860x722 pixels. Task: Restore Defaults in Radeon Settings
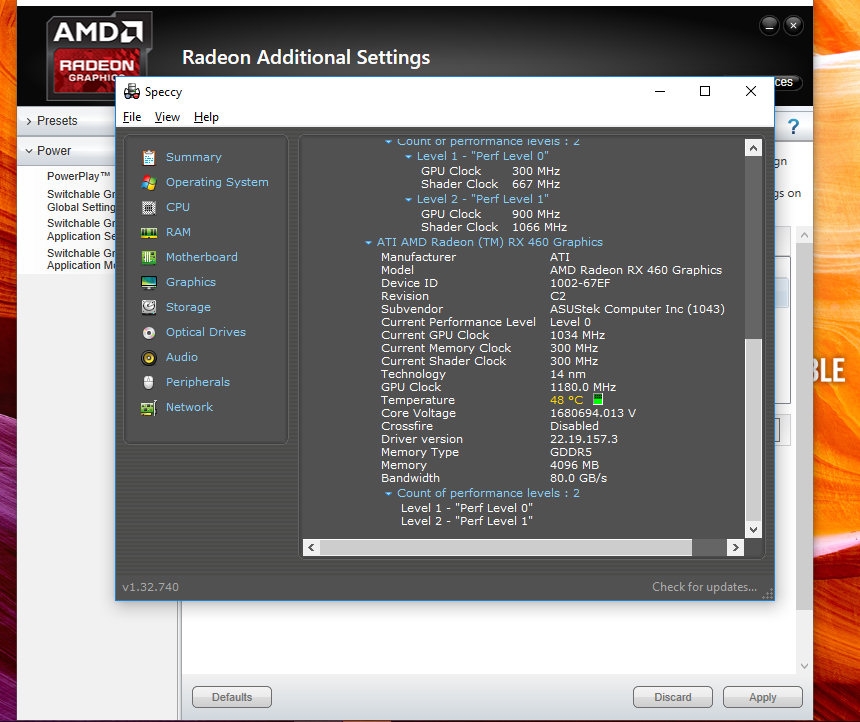tap(231, 697)
